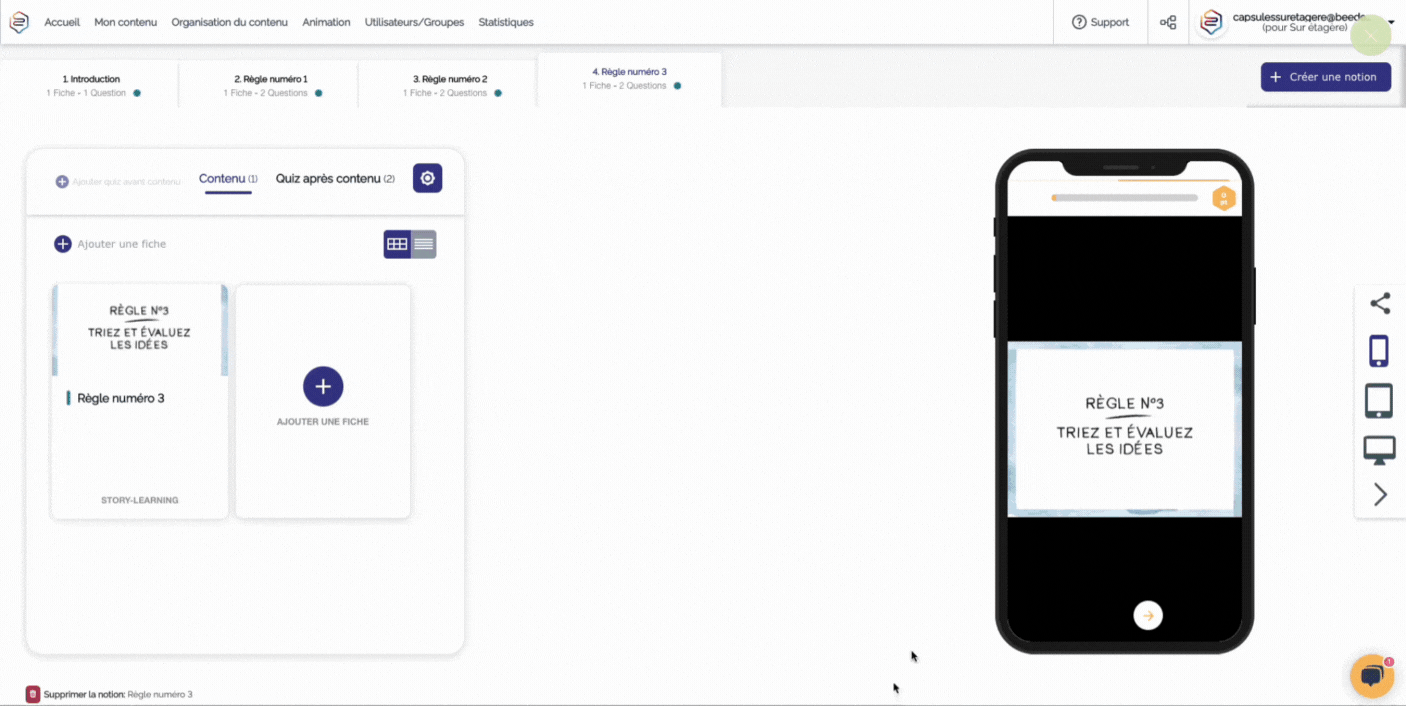1406x706 pixels.
Task: Select the Règle numéro 3 fiche card
Action: point(139,400)
